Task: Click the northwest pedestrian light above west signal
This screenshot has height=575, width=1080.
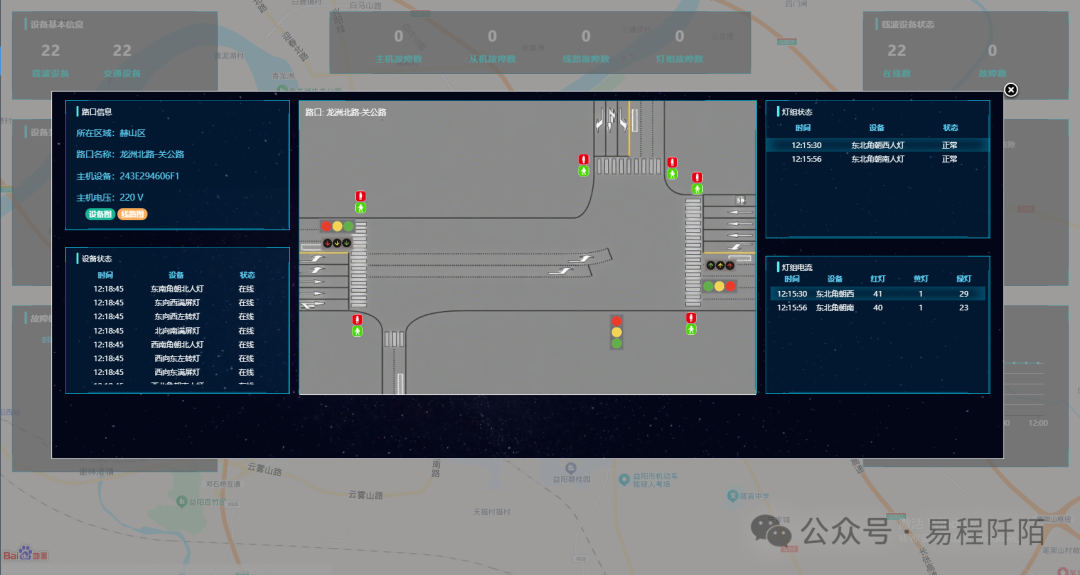Action: (x=360, y=202)
